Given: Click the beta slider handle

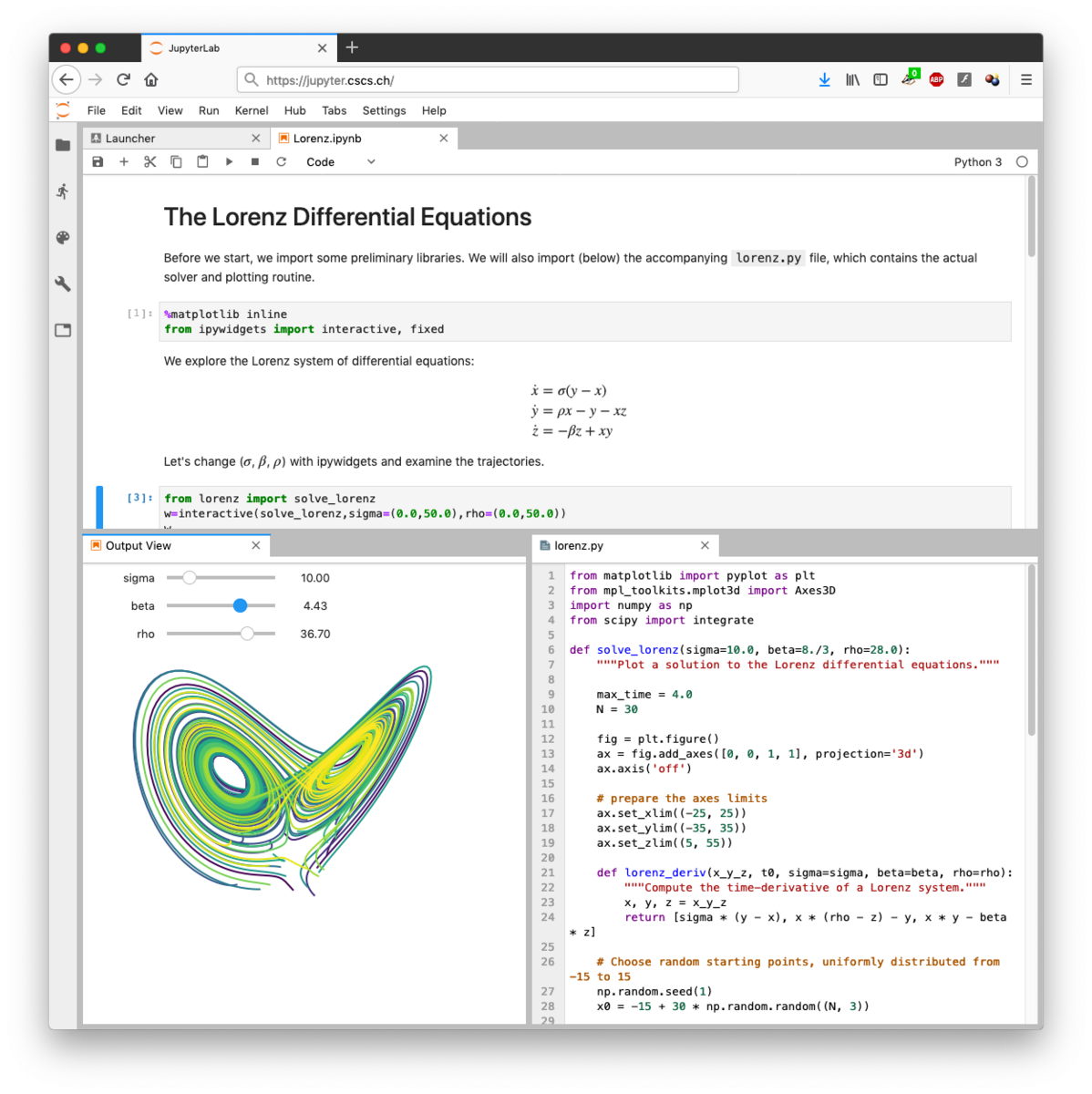Looking at the screenshot, I should pos(240,605).
